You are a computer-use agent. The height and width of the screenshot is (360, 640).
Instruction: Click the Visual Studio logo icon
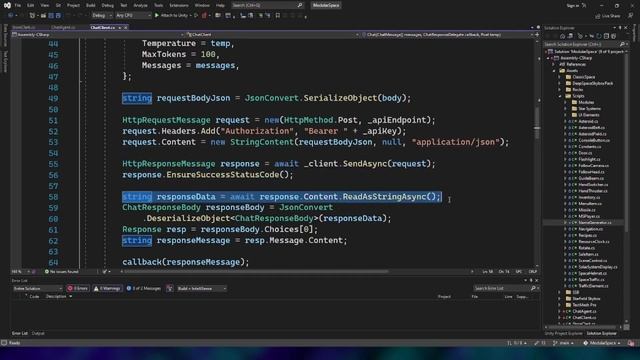click(7, 5)
